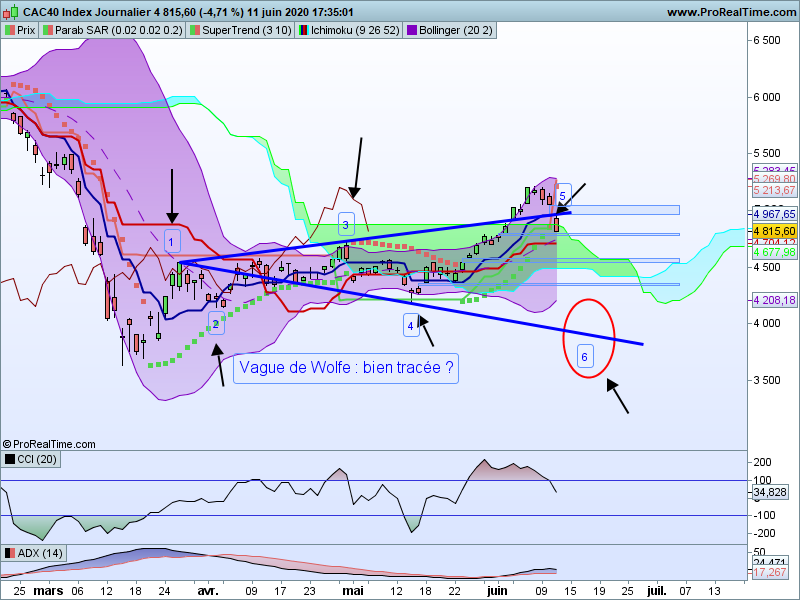Select wave label 3 on the chart
800x600 pixels.
tap(346, 224)
